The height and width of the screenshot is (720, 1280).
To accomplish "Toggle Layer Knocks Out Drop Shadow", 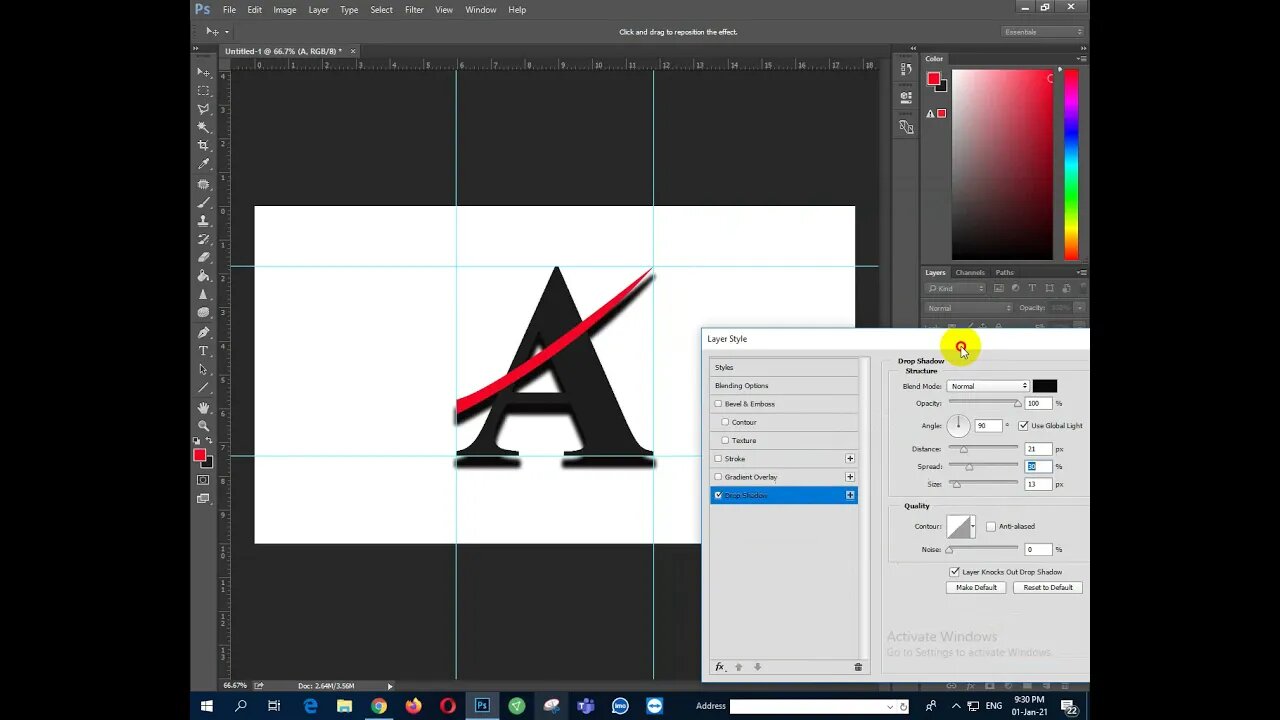I will click(955, 572).
